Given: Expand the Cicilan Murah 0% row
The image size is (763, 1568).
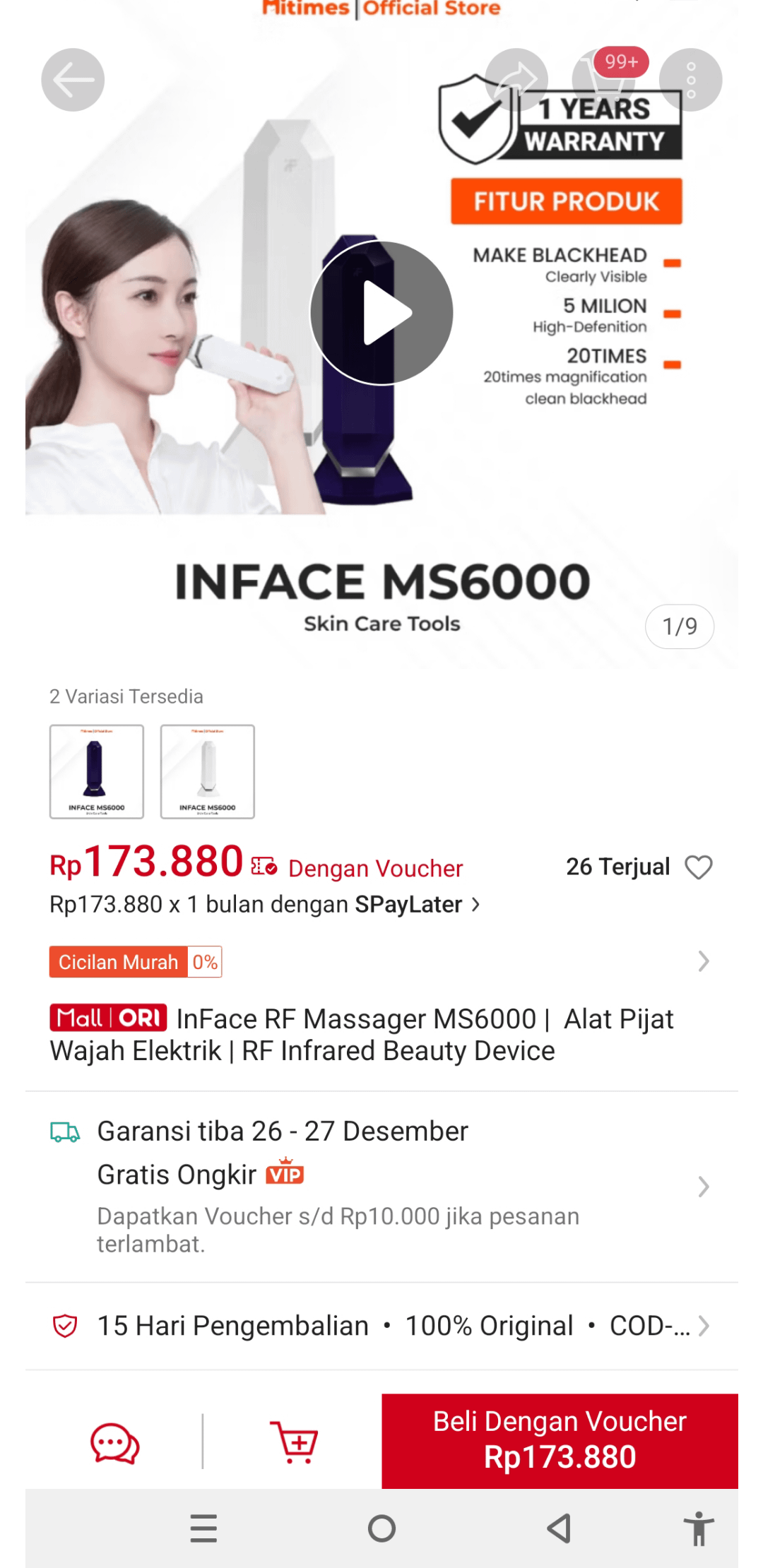Looking at the screenshot, I should pos(381,961).
